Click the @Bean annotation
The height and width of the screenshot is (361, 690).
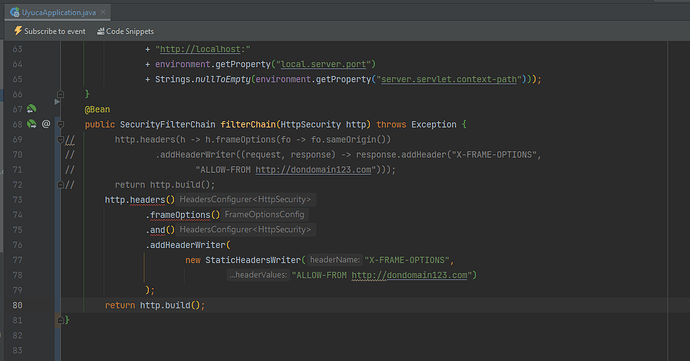97,110
